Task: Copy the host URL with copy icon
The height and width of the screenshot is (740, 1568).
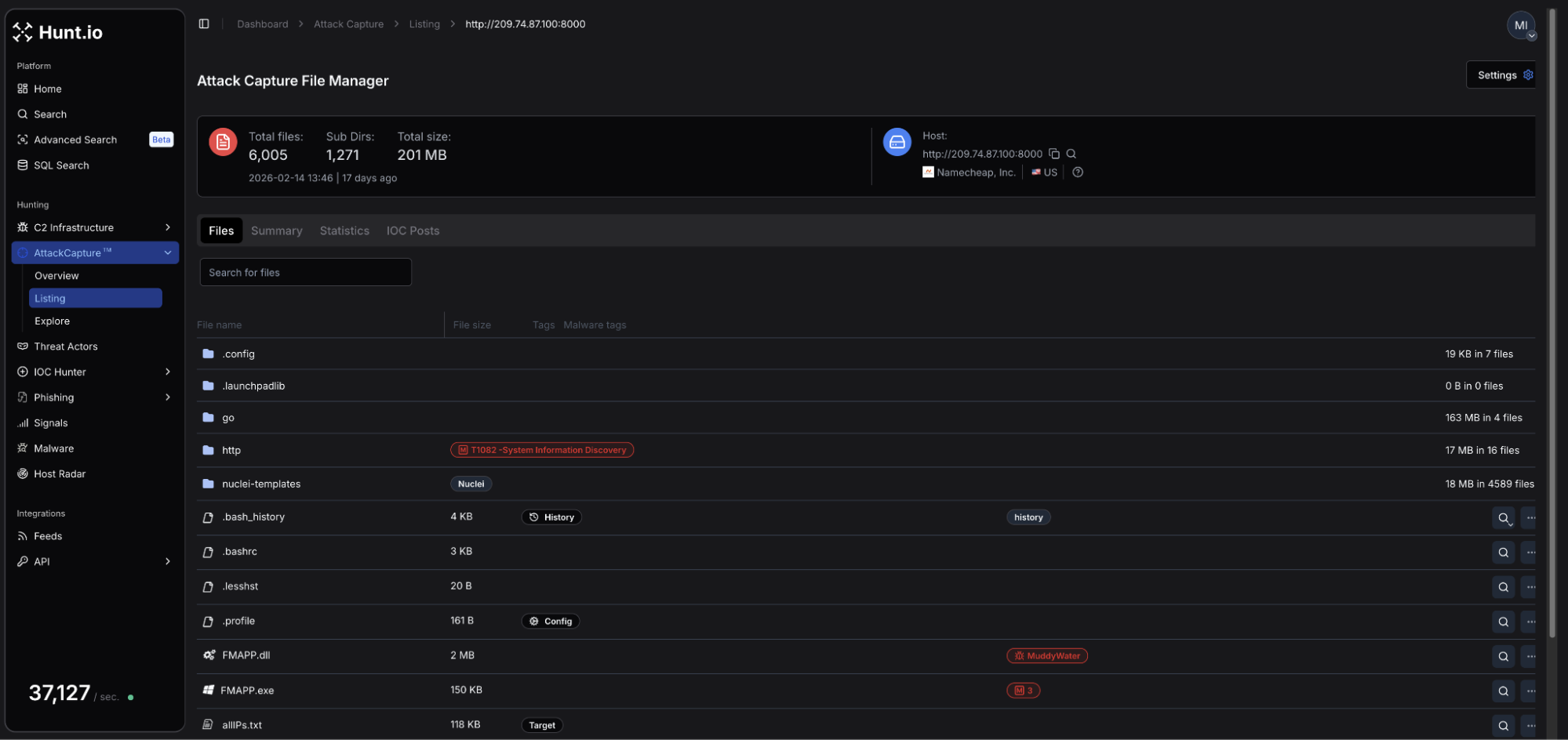Action: pos(1054,154)
